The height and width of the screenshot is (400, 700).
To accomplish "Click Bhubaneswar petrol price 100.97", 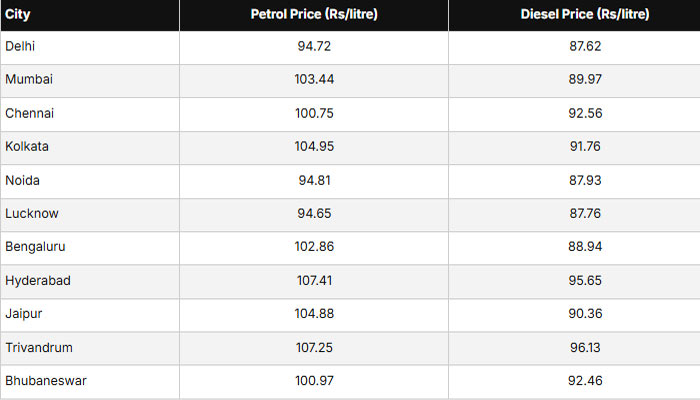I will tap(314, 381).
